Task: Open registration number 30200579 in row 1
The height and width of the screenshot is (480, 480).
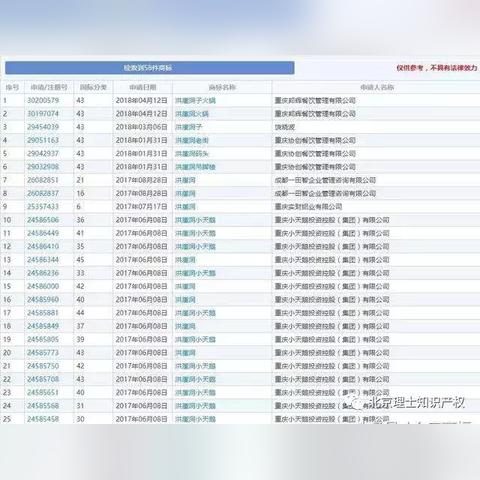Action: (43, 100)
